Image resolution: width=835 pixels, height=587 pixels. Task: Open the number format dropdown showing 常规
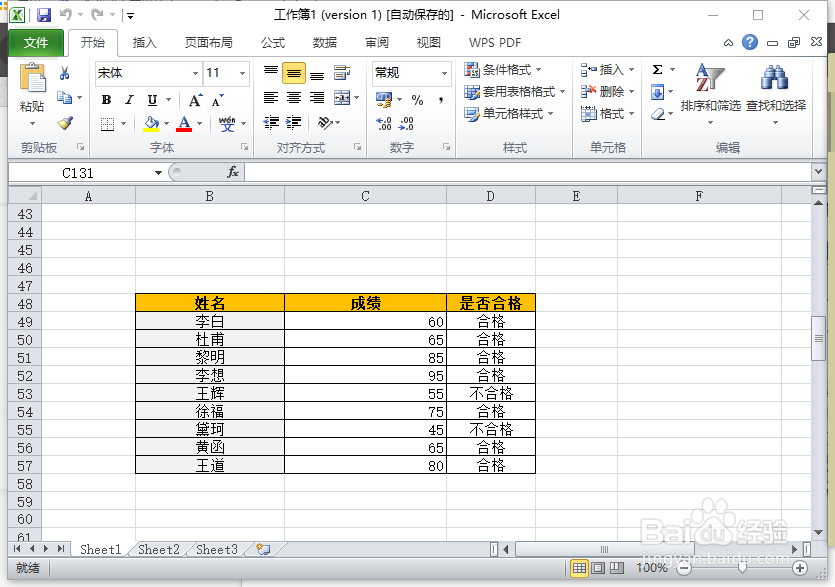(405, 73)
